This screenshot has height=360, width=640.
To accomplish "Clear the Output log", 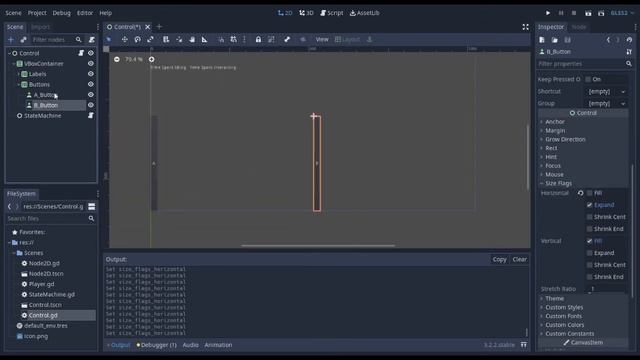I will click(519, 259).
